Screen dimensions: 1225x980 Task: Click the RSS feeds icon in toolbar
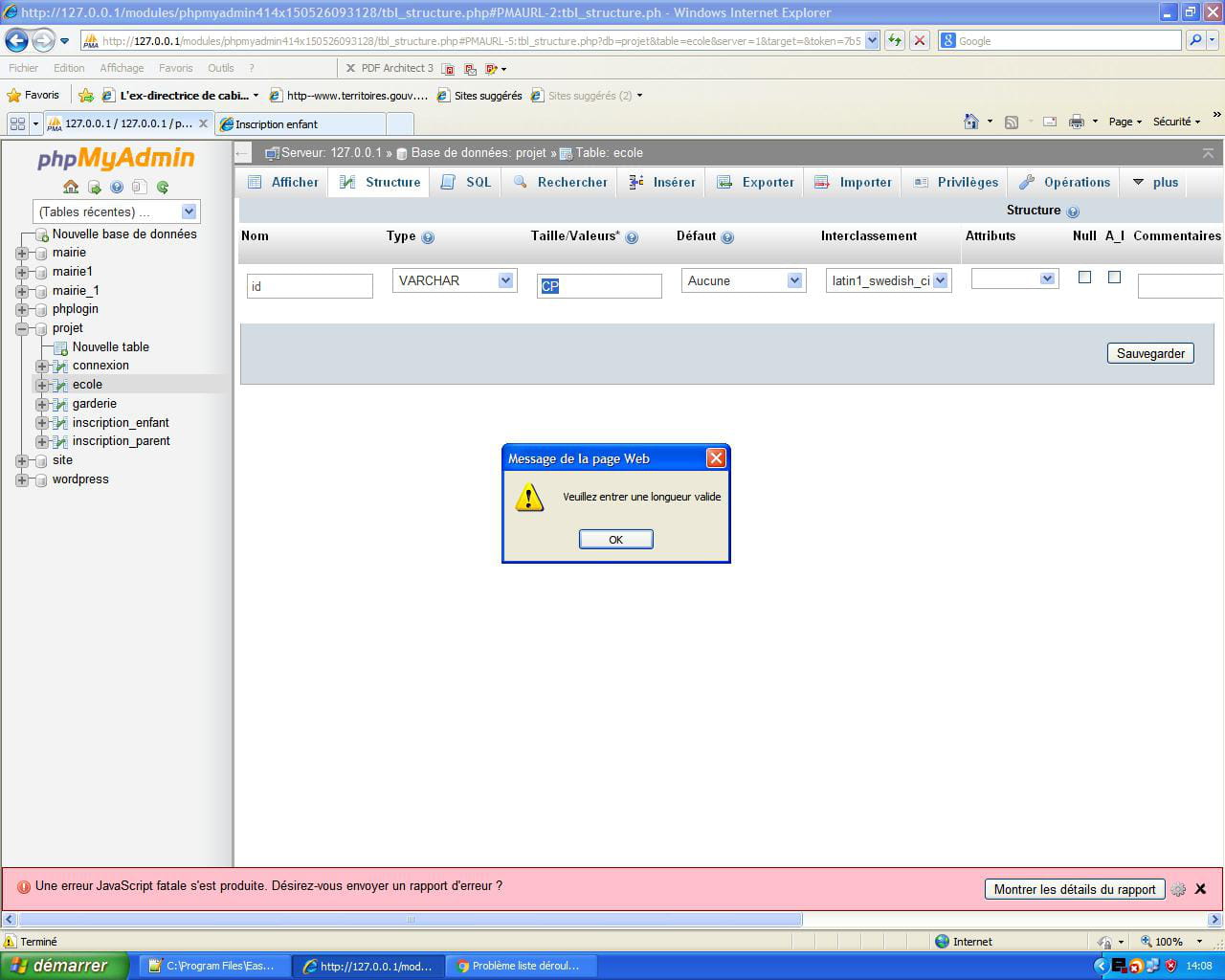click(1012, 122)
